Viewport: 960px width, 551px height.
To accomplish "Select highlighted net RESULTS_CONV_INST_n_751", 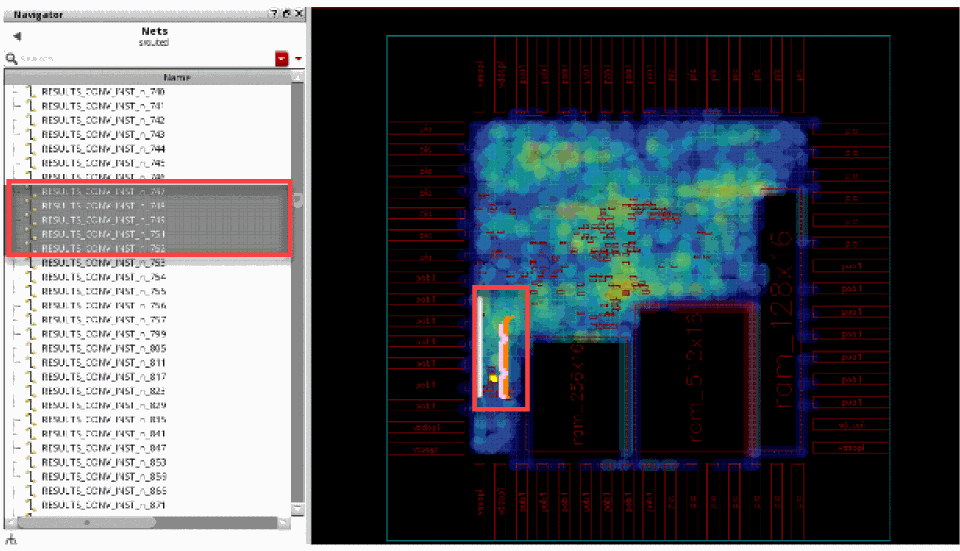I will pos(103,234).
